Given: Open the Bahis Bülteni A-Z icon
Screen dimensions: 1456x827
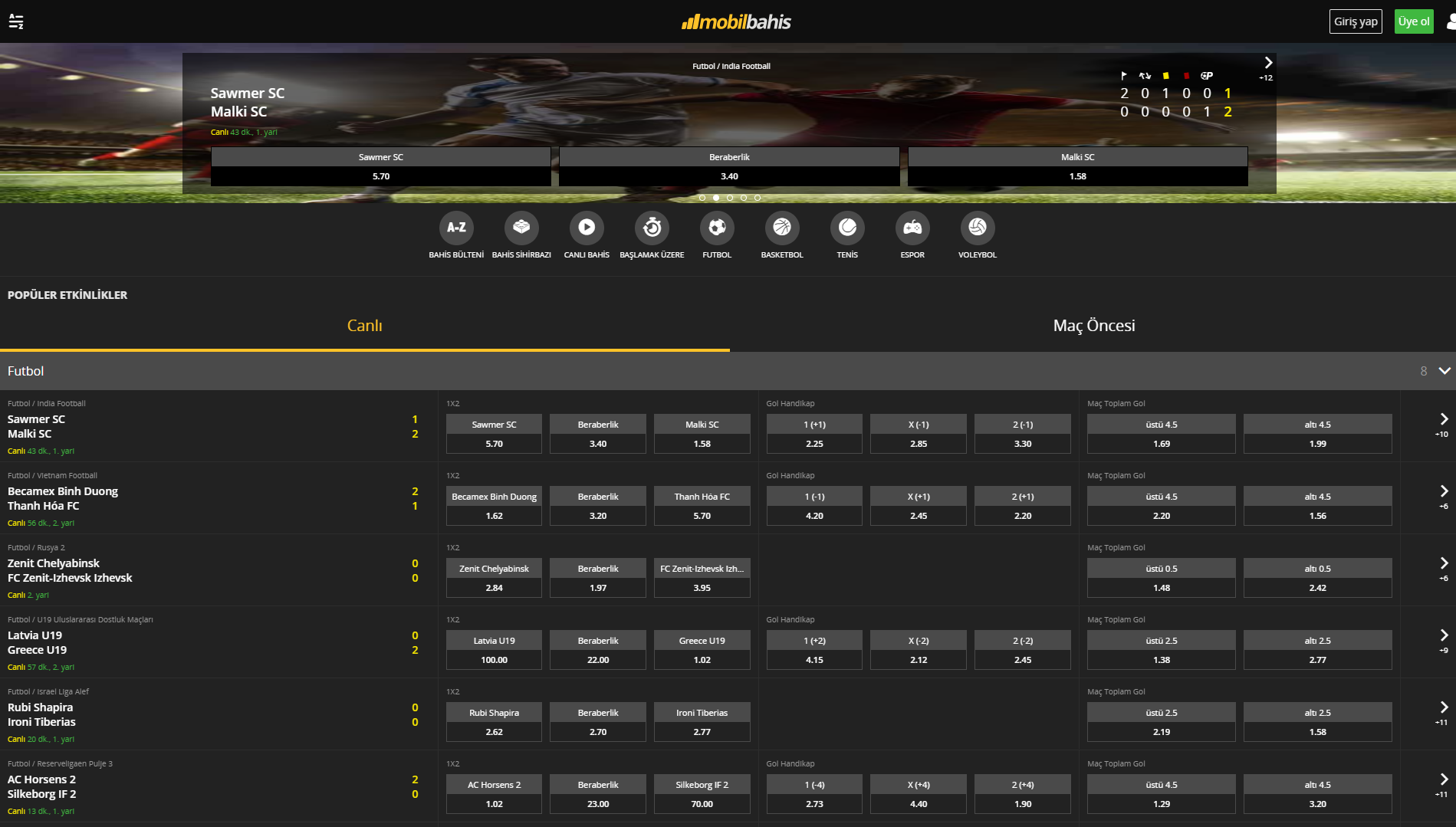Looking at the screenshot, I should [456, 228].
